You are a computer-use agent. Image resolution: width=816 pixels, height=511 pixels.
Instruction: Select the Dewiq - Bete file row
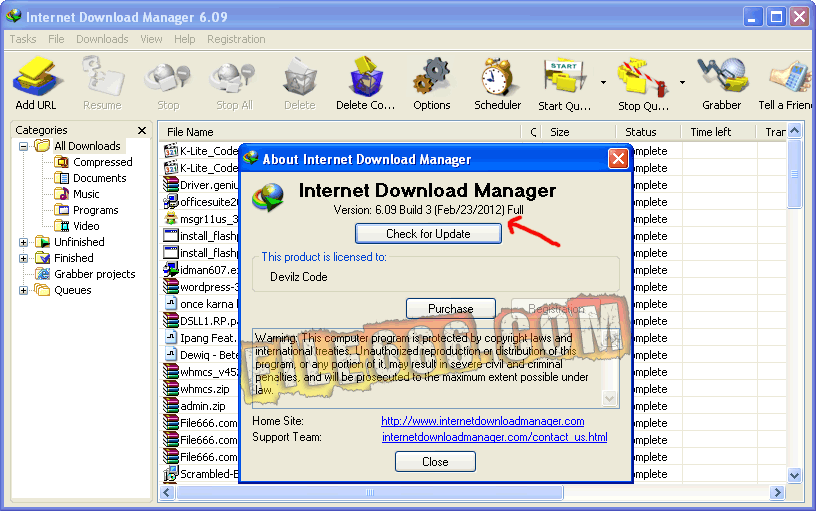pyautogui.click(x=201, y=355)
